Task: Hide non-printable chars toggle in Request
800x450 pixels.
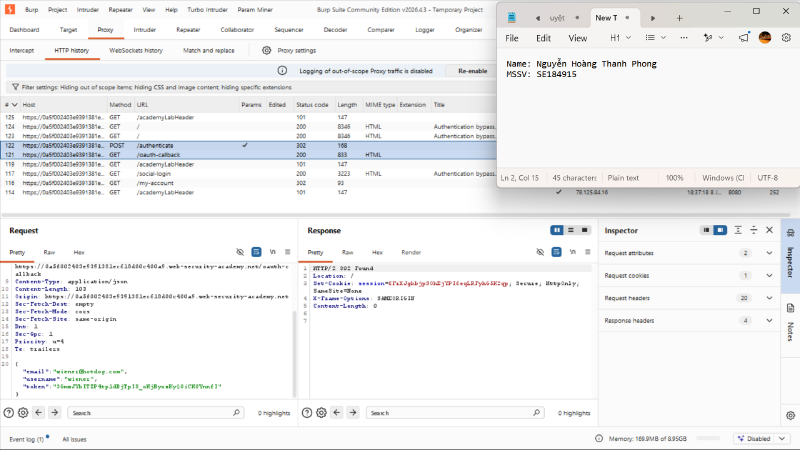Action: (x=240, y=252)
